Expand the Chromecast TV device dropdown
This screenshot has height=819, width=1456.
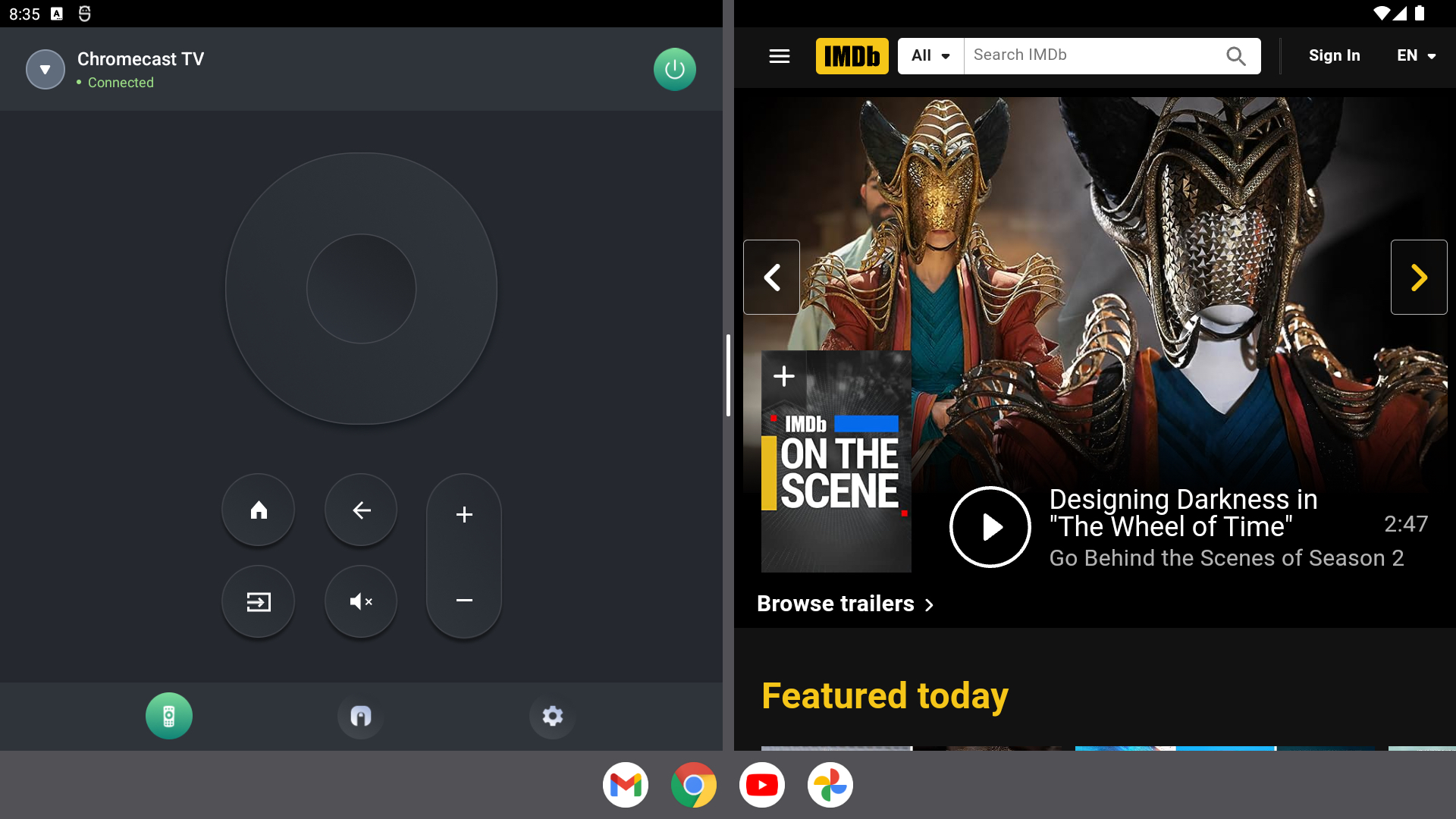click(45, 70)
